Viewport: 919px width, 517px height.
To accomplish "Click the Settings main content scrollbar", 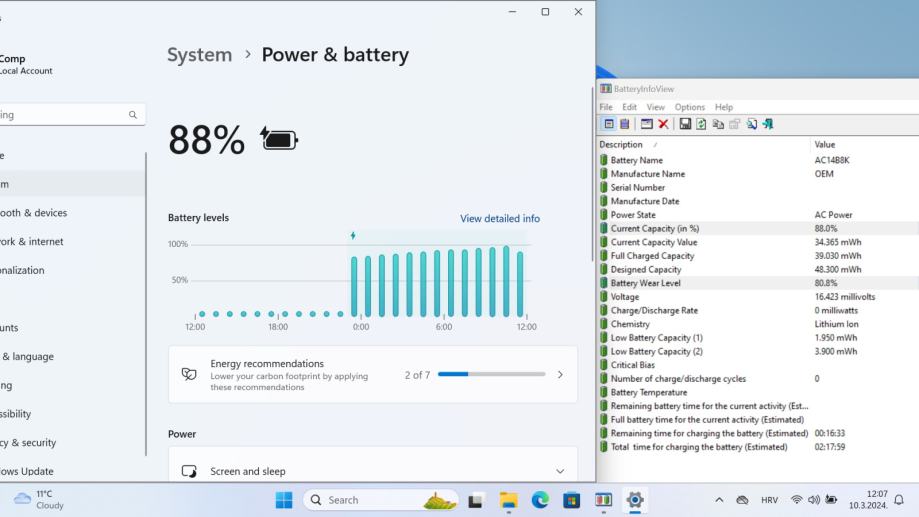I will click(x=592, y=174).
